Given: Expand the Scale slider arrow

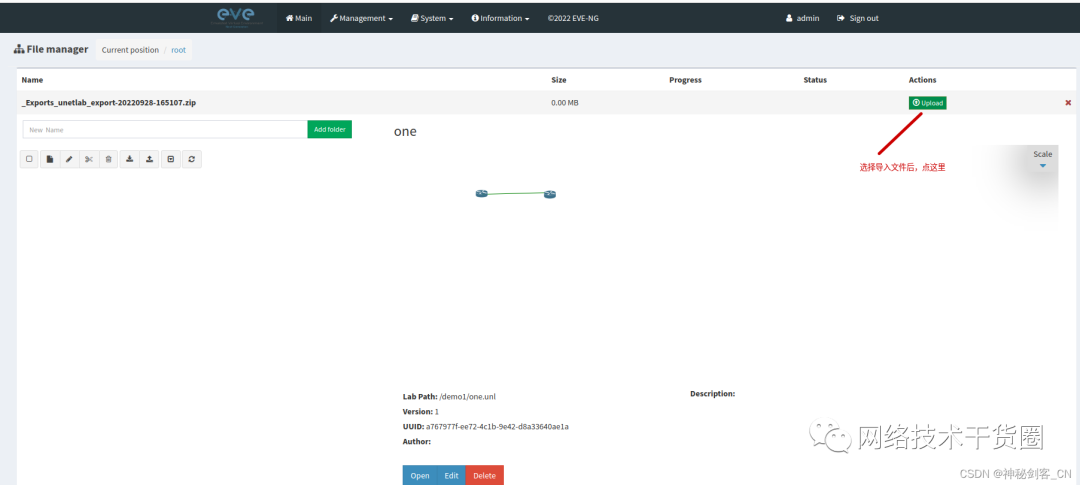Looking at the screenshot, I should pyautogui.click(x=1043, y=166).
